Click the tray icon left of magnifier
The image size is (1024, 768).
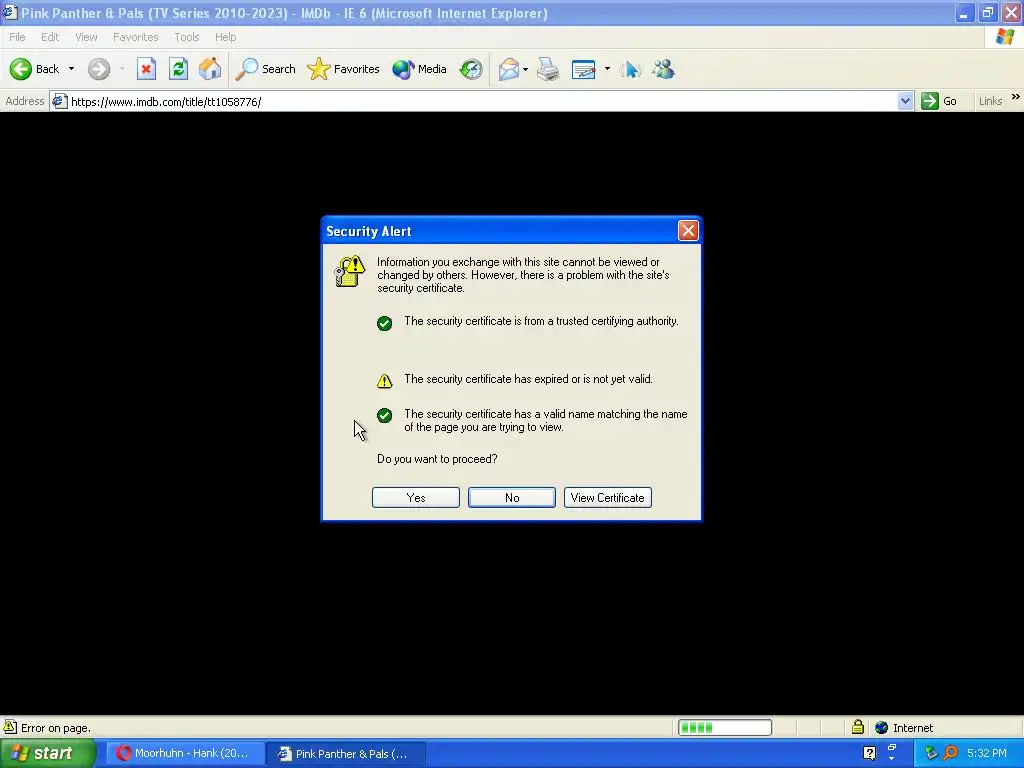click(931, 753)
